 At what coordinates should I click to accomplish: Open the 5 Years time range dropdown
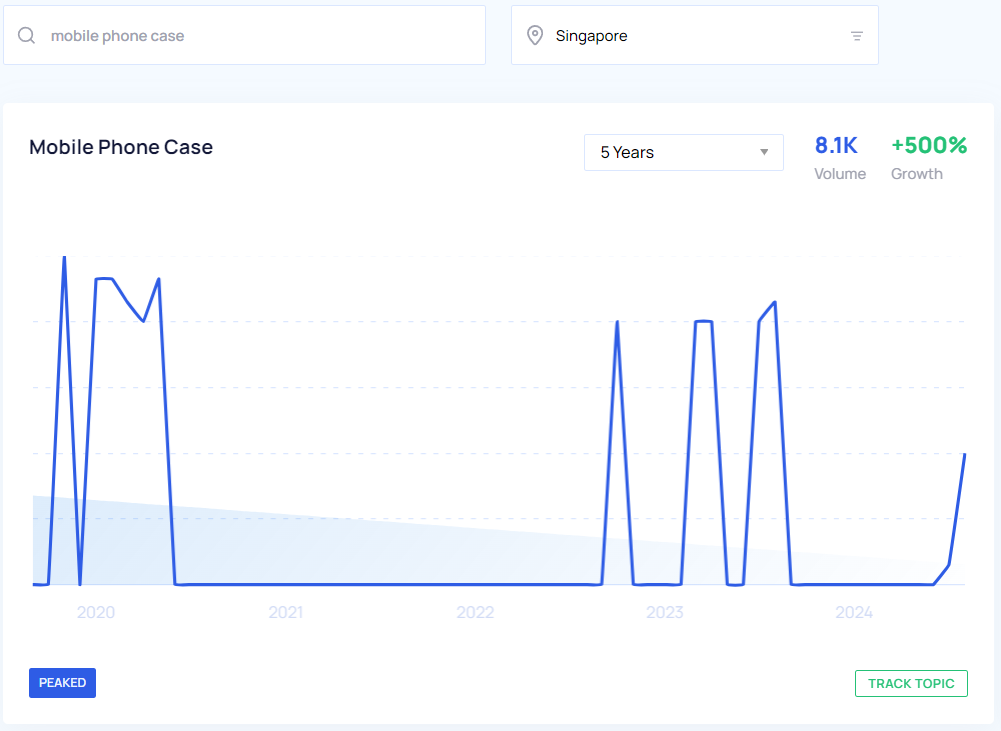coord(683,153)
